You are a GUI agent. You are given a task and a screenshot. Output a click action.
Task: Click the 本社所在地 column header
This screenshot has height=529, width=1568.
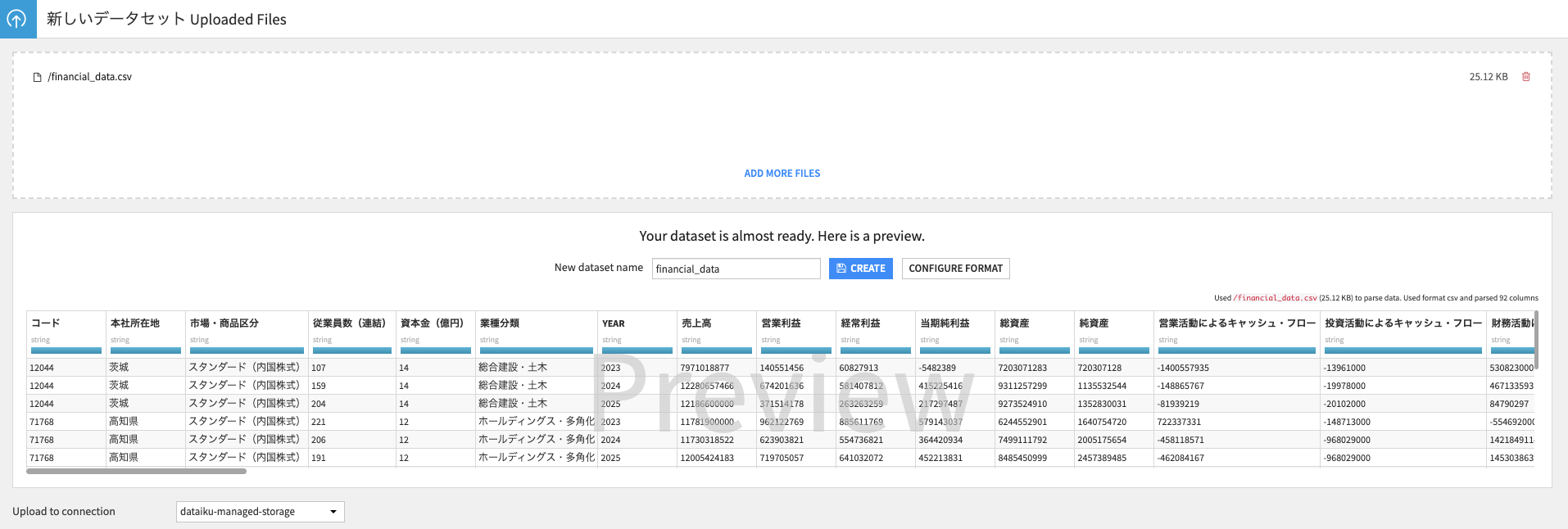click(135, 323)
